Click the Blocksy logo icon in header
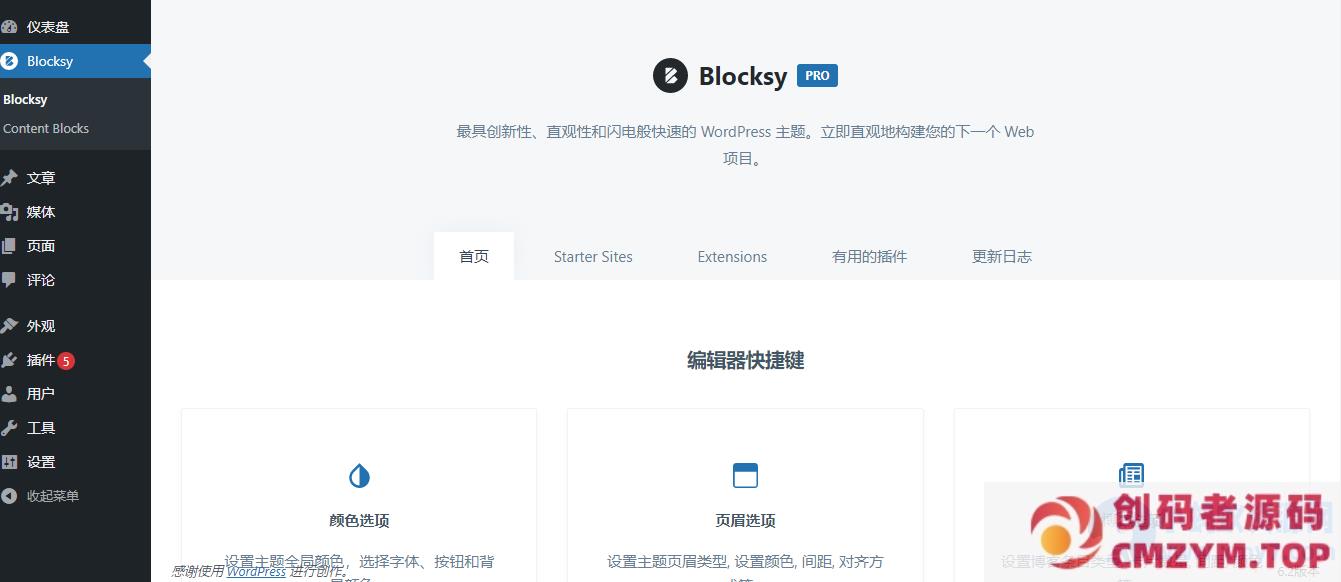 (x=670, y=76)
